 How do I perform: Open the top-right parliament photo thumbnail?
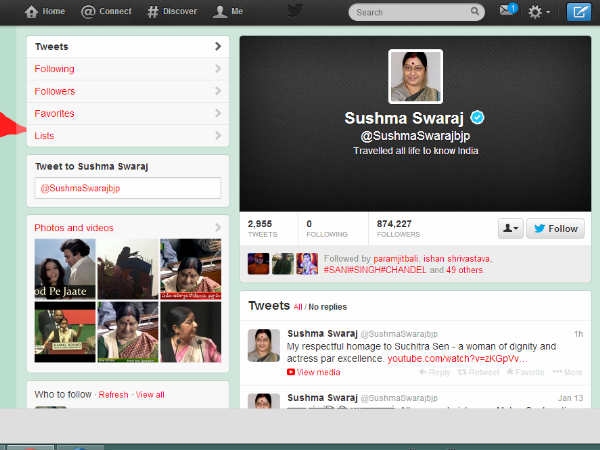click(x=191, y=269)
